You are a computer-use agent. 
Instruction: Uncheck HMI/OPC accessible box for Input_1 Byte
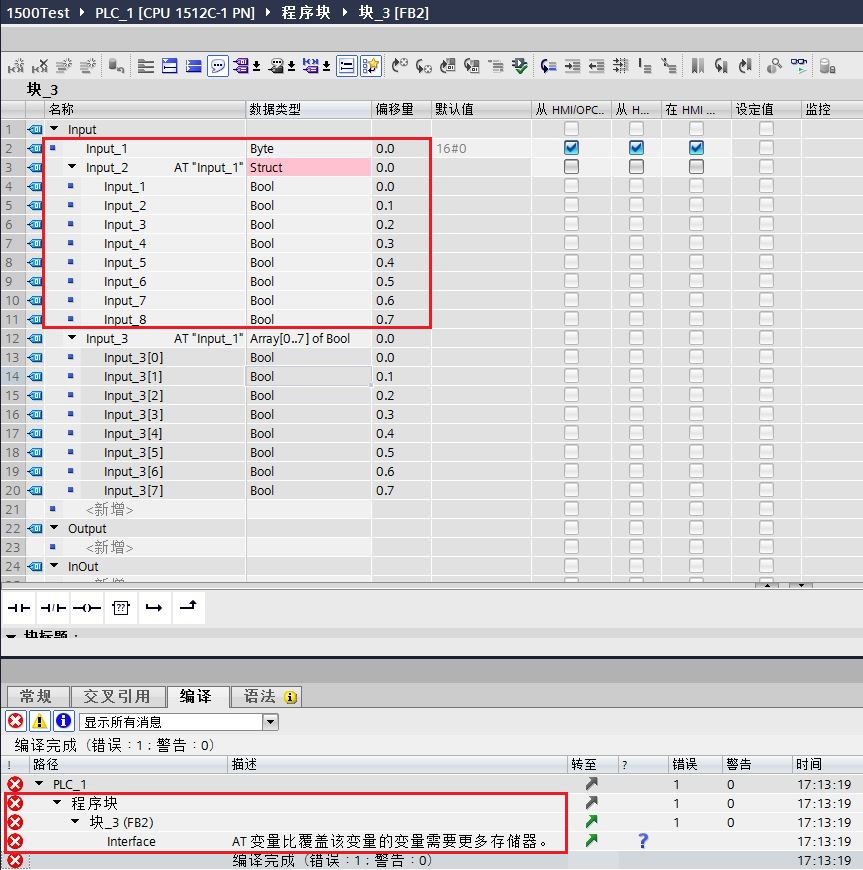(x=571, y=148)
